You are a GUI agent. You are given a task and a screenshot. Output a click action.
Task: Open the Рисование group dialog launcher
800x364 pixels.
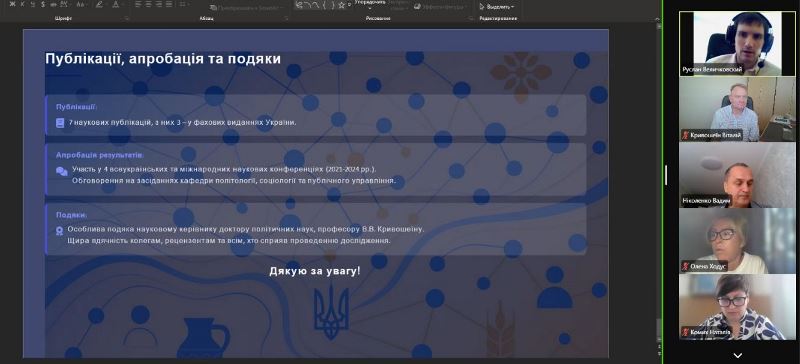[x=471, y=18]
